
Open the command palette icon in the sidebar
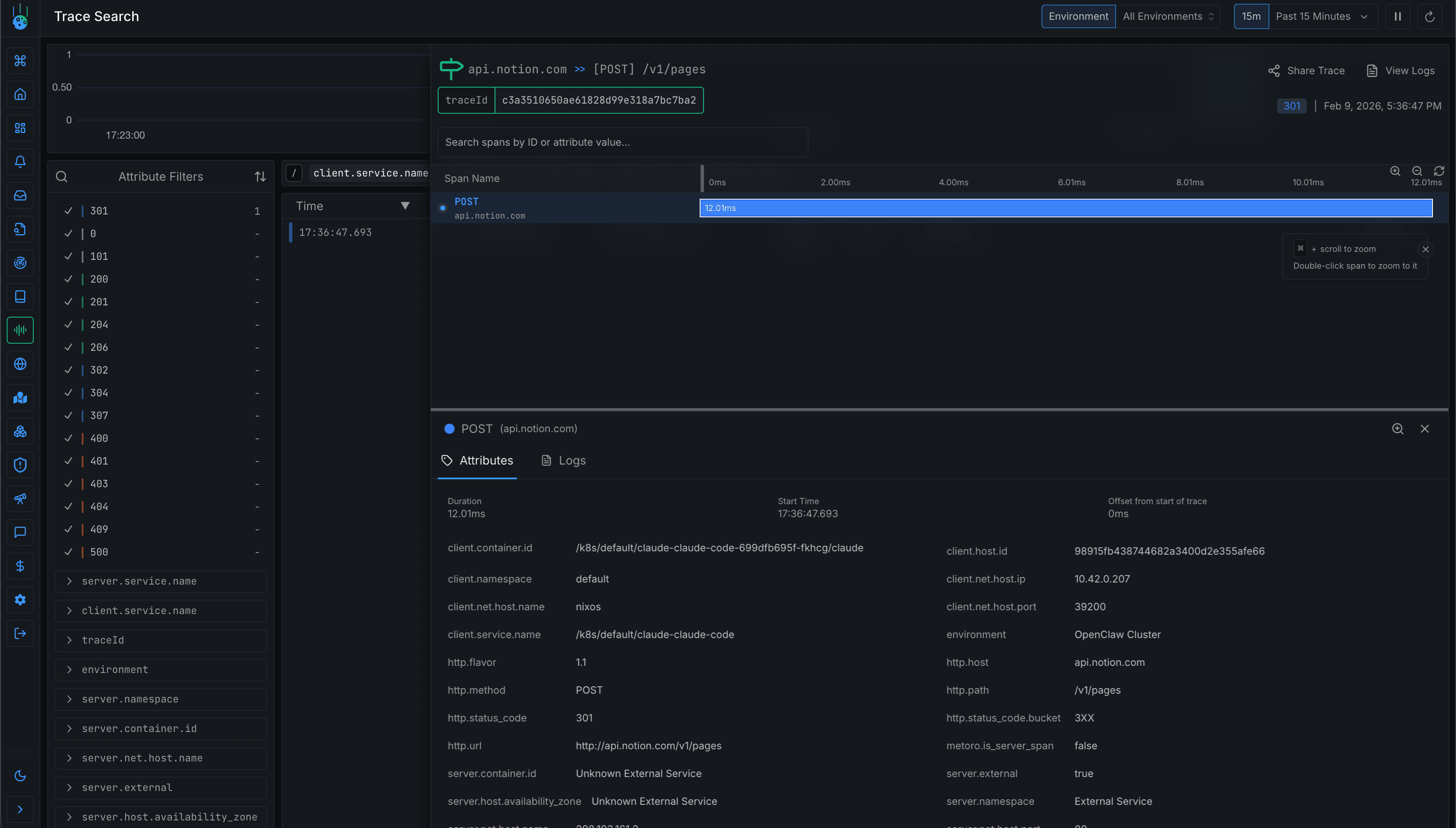point(21,61)
